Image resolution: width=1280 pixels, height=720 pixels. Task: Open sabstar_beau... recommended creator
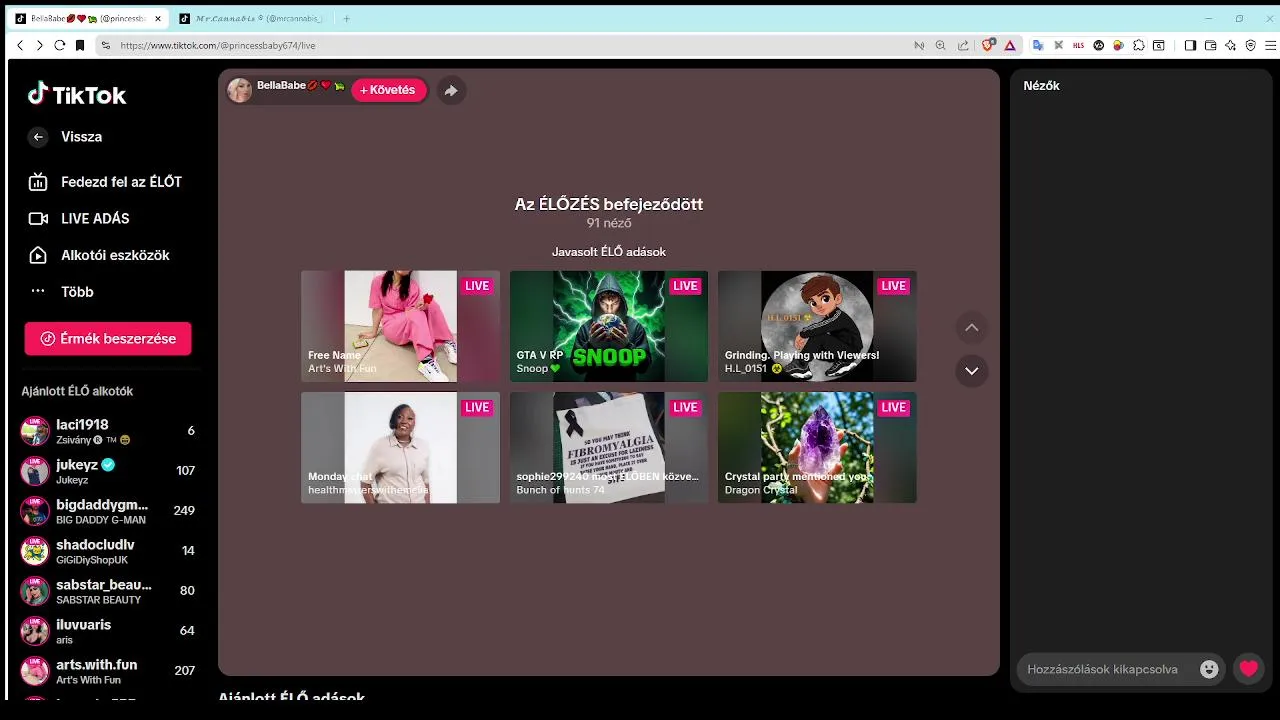click(108, 591)
